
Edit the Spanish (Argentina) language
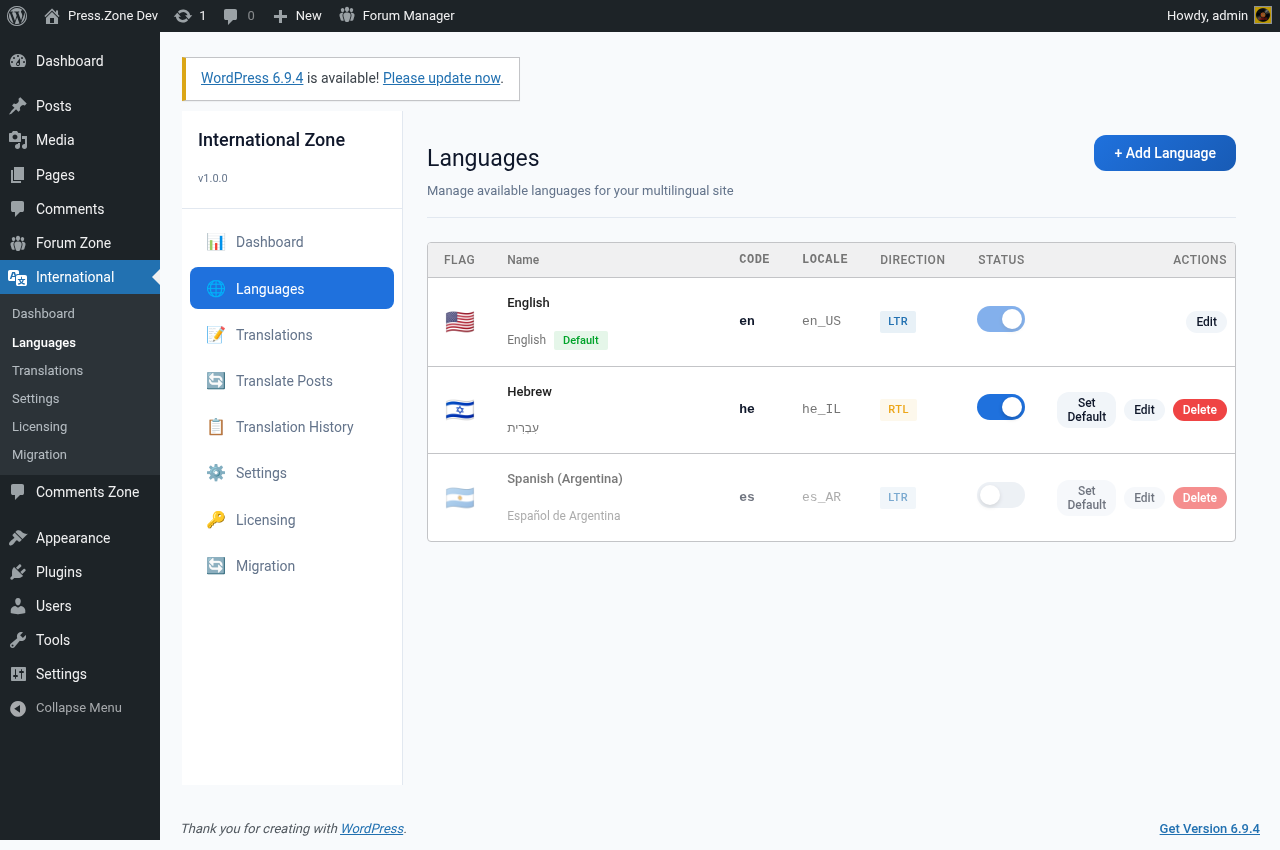point(1145,498)
